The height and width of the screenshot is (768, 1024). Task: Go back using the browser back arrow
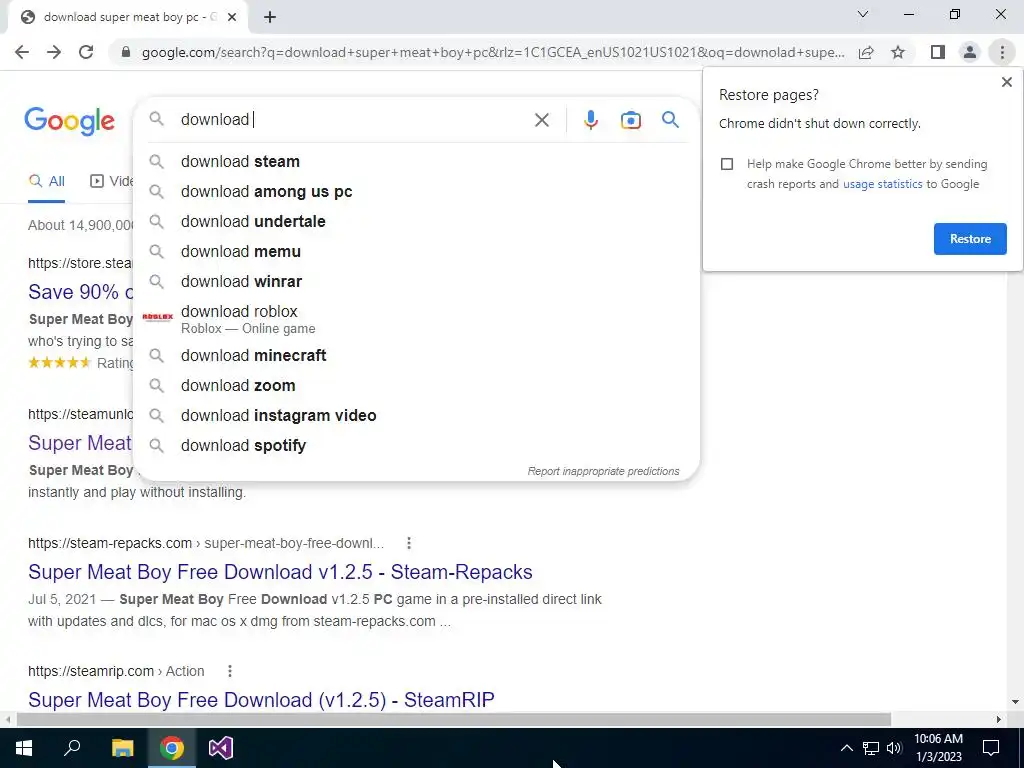click(x=22, y=52)
